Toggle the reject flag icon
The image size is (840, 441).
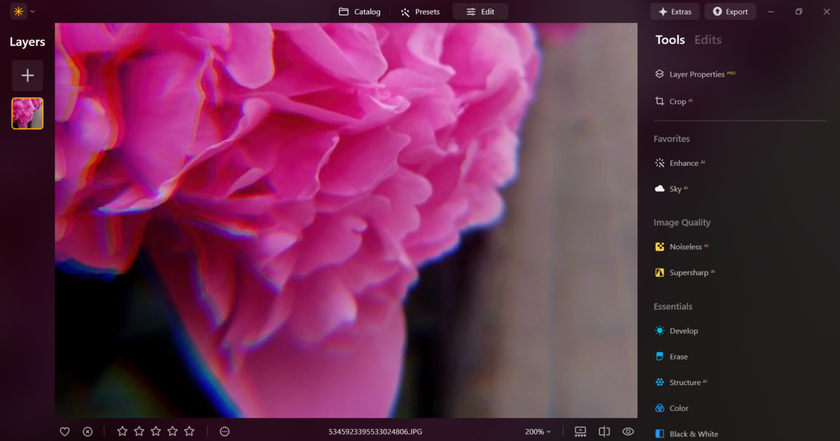[87, 432]
